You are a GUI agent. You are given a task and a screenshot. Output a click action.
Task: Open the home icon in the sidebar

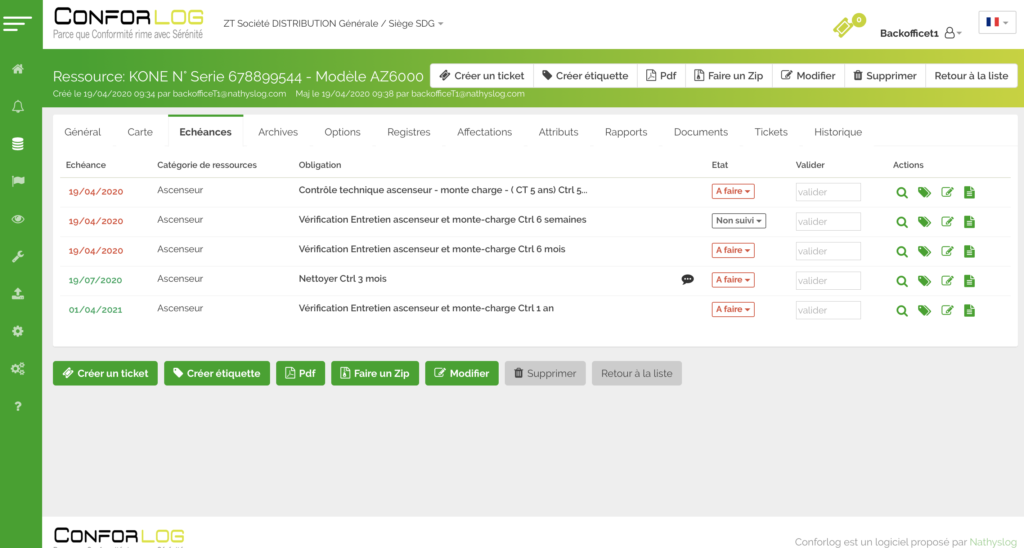coord(18,69)
